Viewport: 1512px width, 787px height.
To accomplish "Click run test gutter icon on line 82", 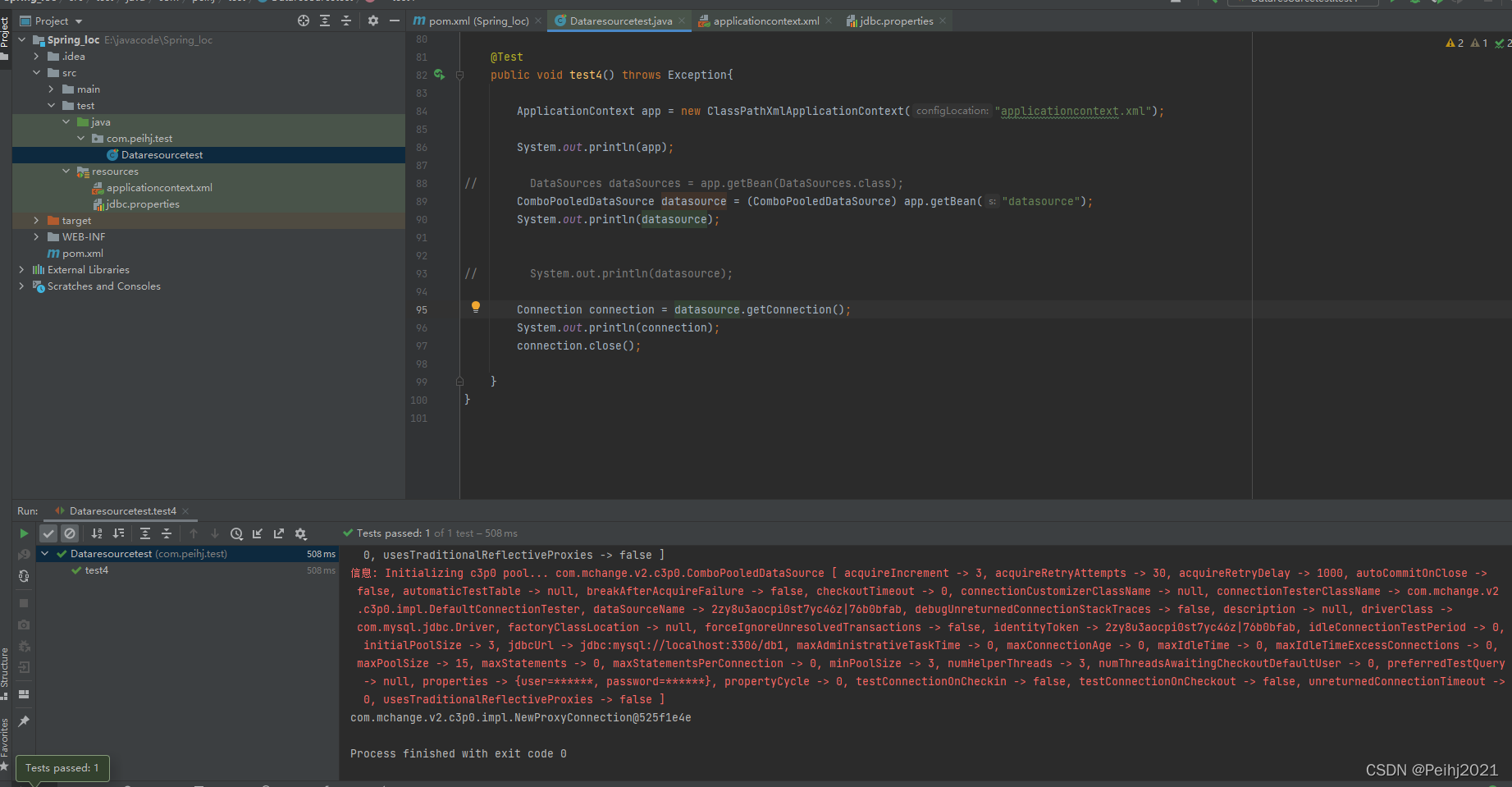I will [x=440, y=75].
